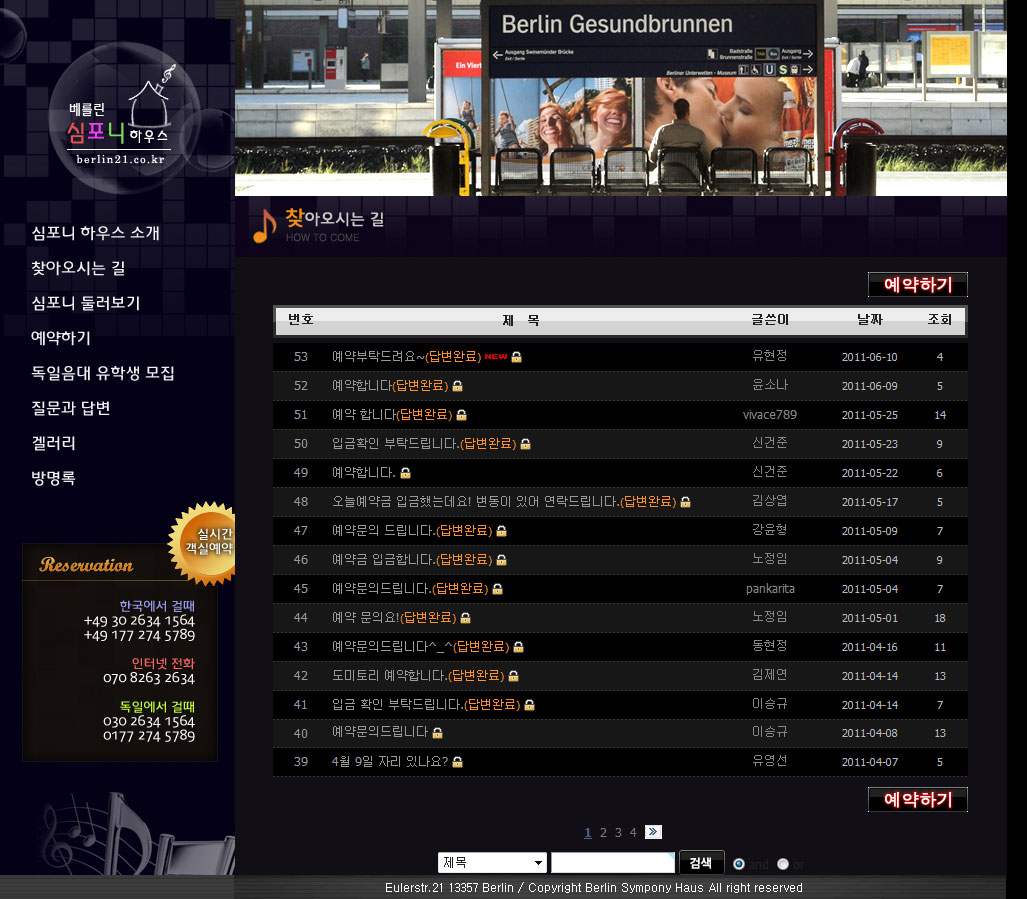Click the 글쓴이 column header
Viewport: 1027px width, 899px height.
770,320
